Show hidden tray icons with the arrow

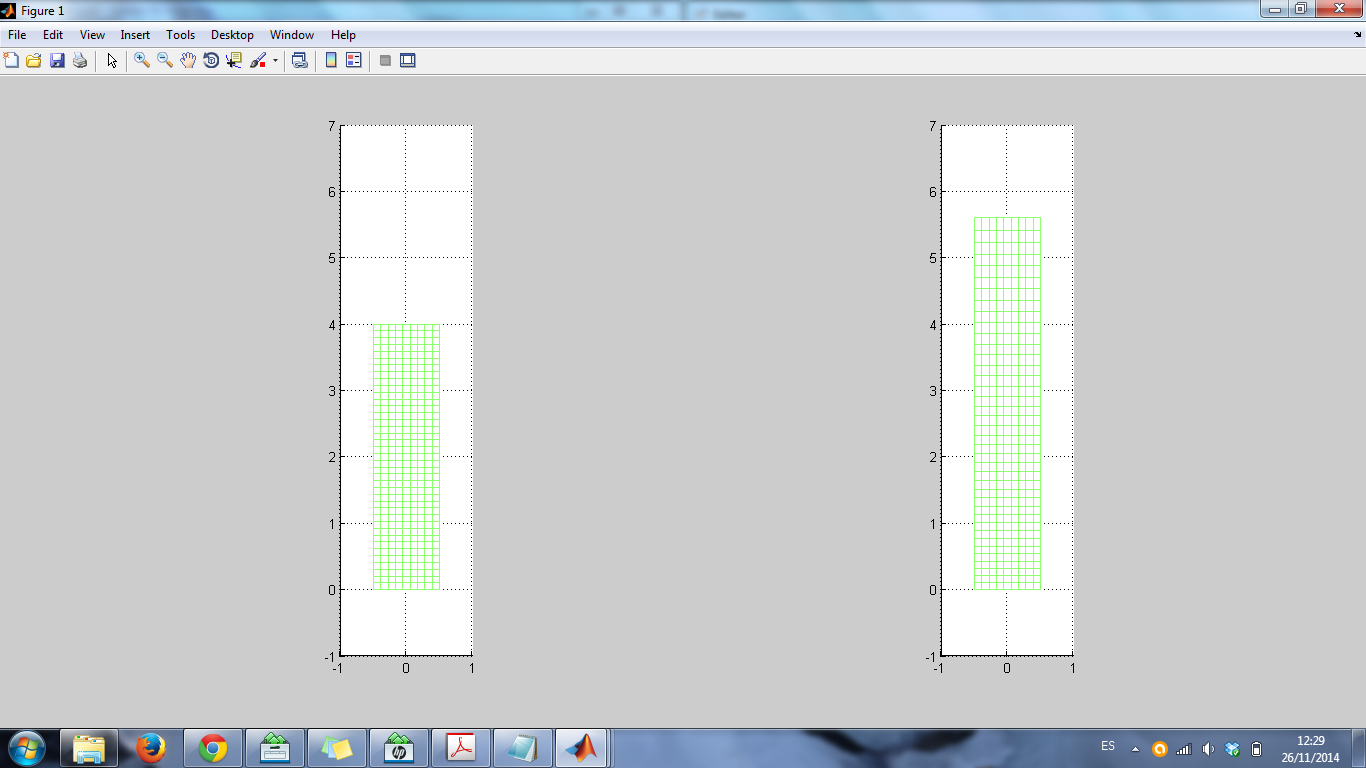(1135, 748)
